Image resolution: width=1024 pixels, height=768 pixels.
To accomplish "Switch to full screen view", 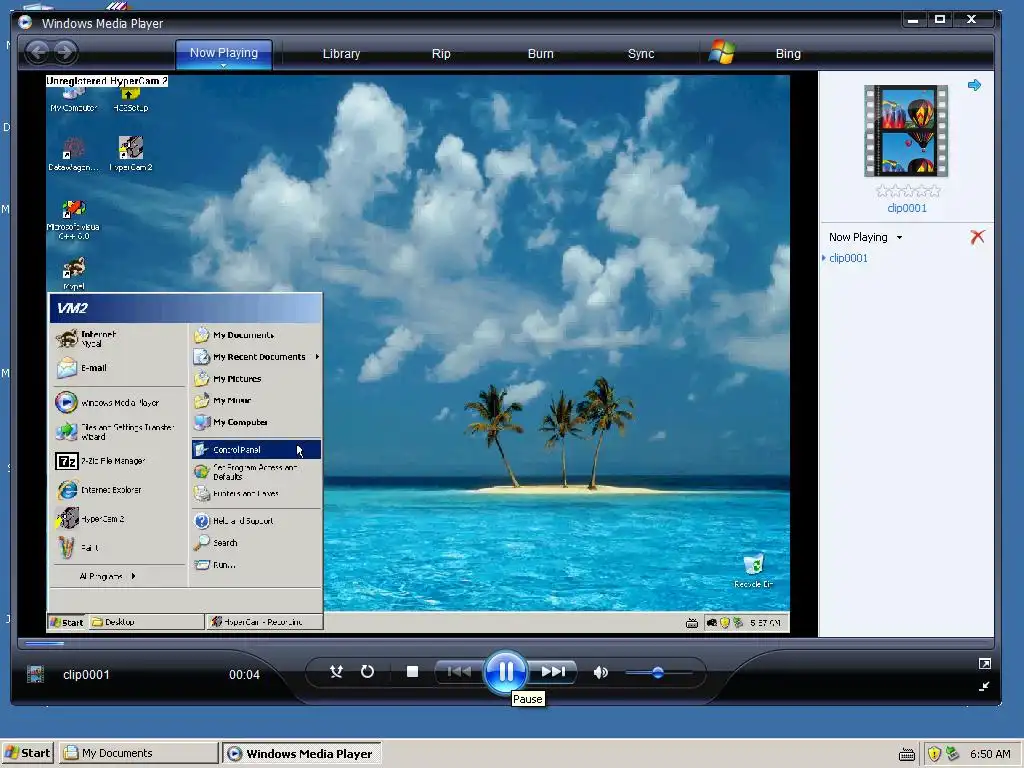I will [985, 664].
